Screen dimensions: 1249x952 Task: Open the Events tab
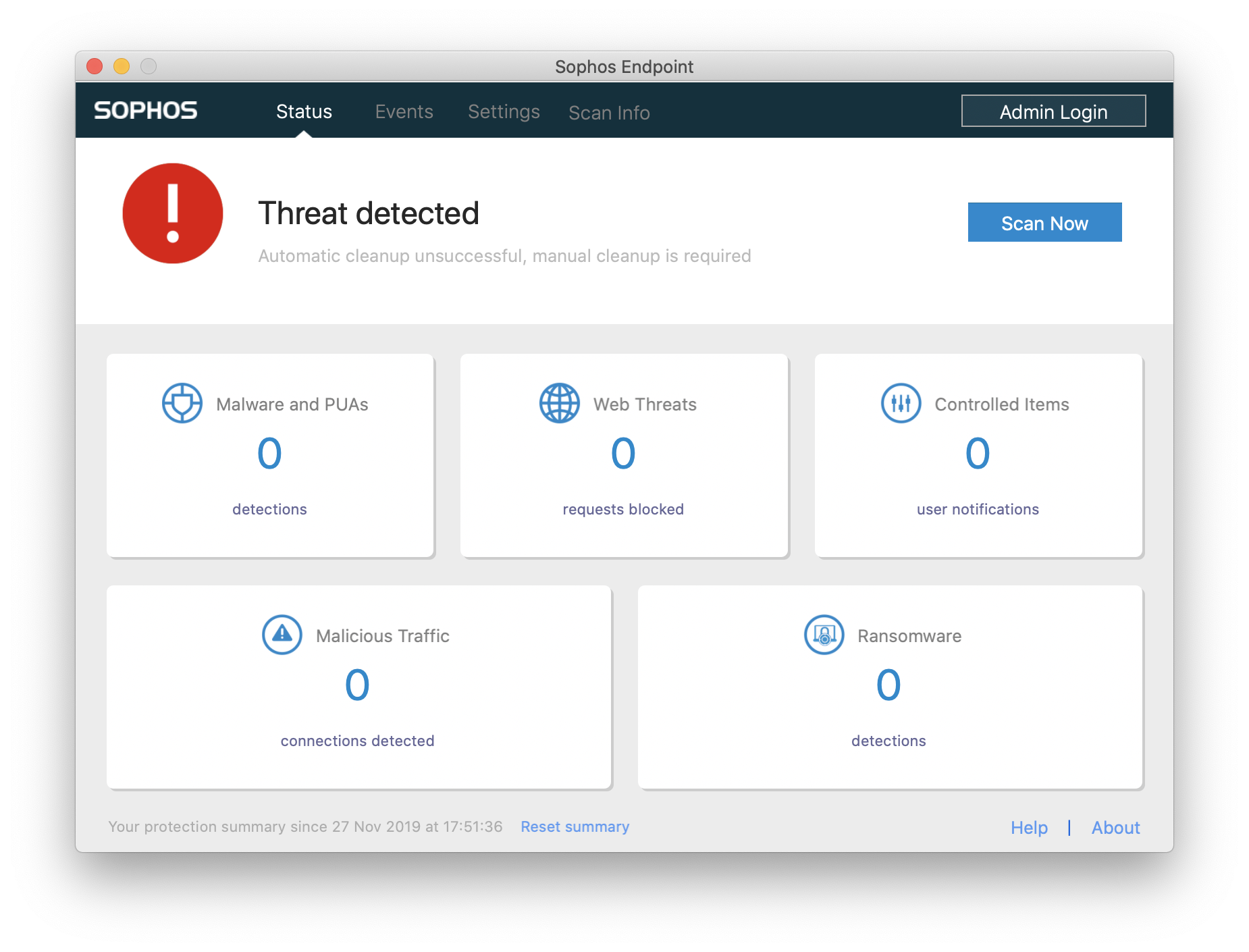pos(404,111)
